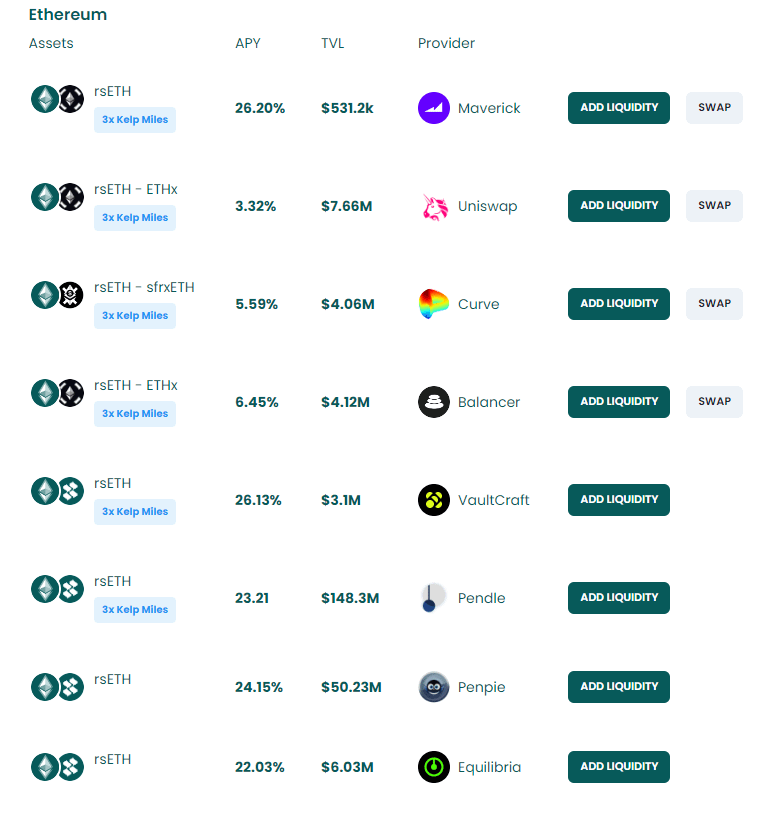This screenshot has height=813, width=777.
Task: Add liquidity to the Pendle pool
Action: pyautogui.click(x=619, y=598)
